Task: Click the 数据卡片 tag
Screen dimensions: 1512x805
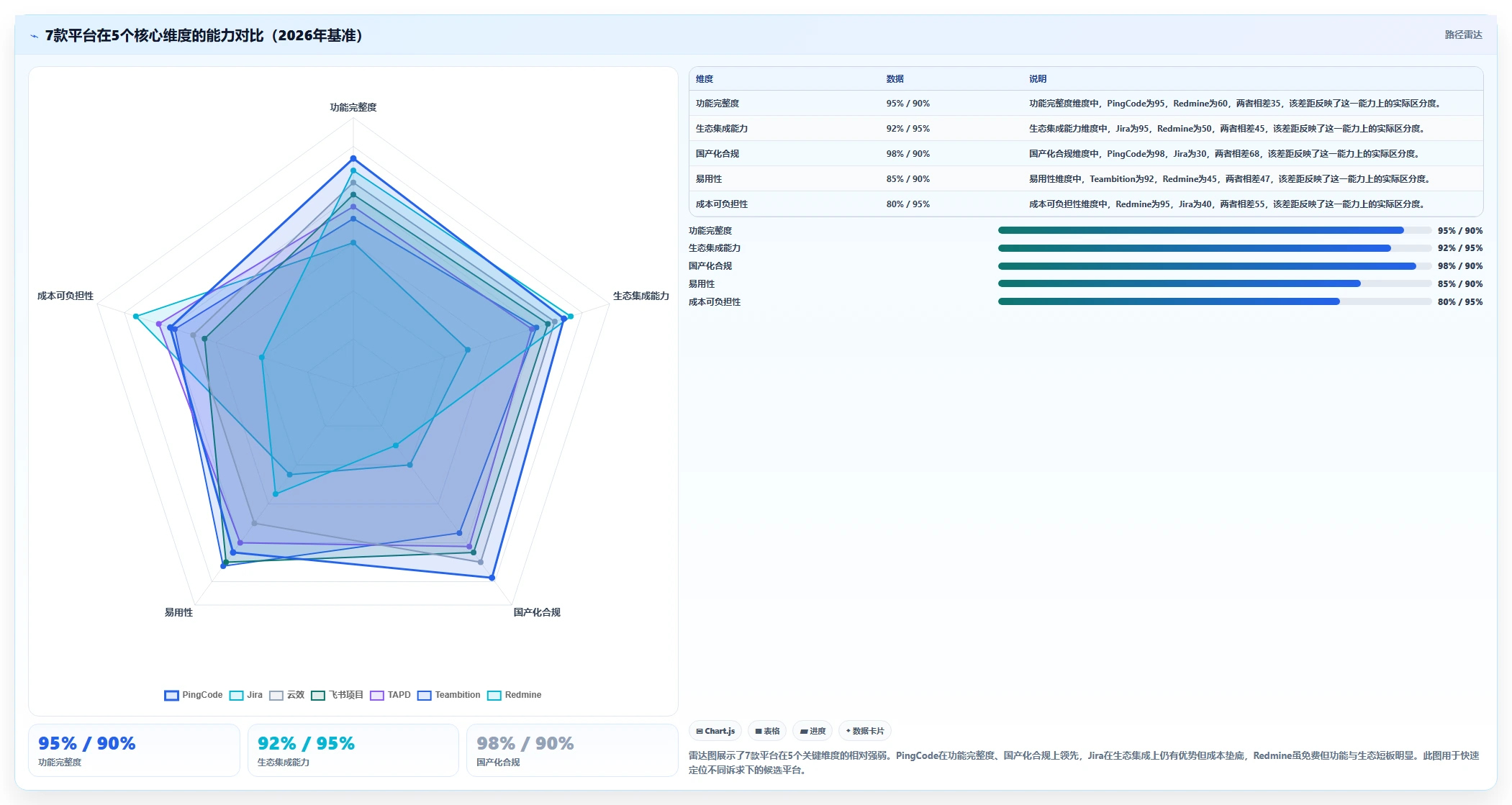Action: [x=865, y=731]
